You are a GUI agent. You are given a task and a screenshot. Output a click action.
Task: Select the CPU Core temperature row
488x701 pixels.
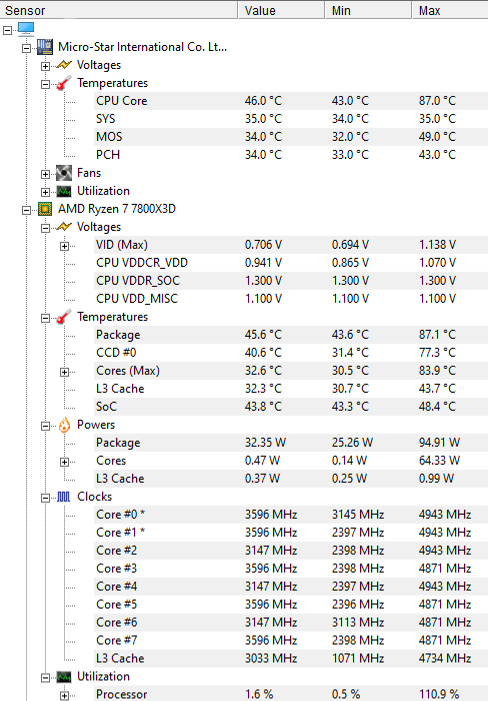point(291,101)
